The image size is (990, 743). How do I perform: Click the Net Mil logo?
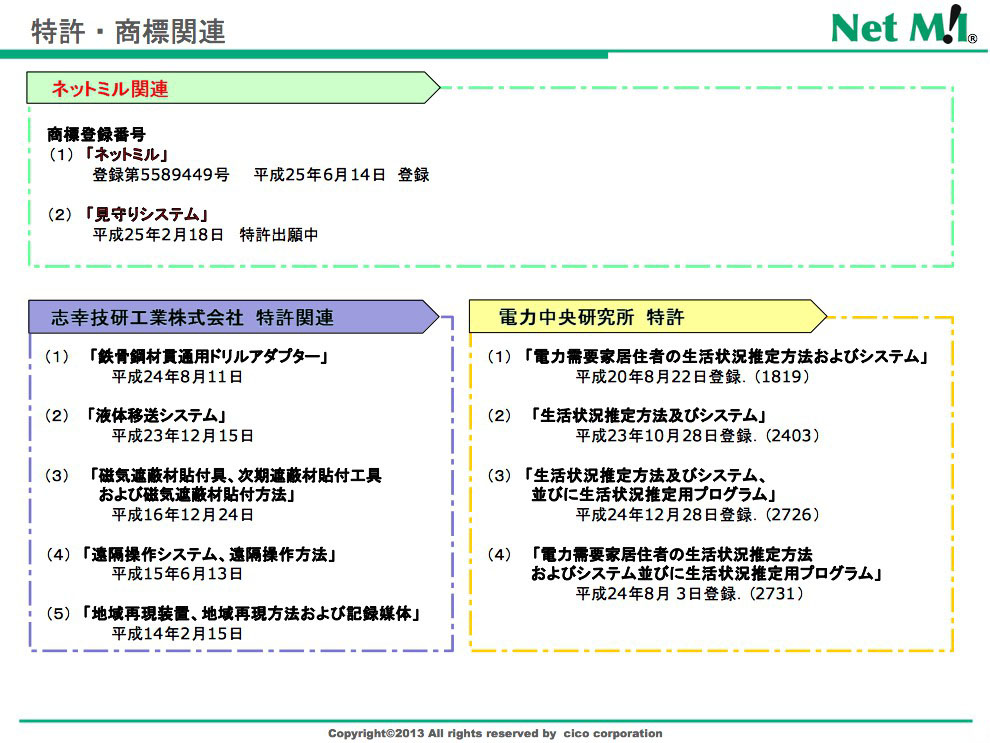coord(904,25)
